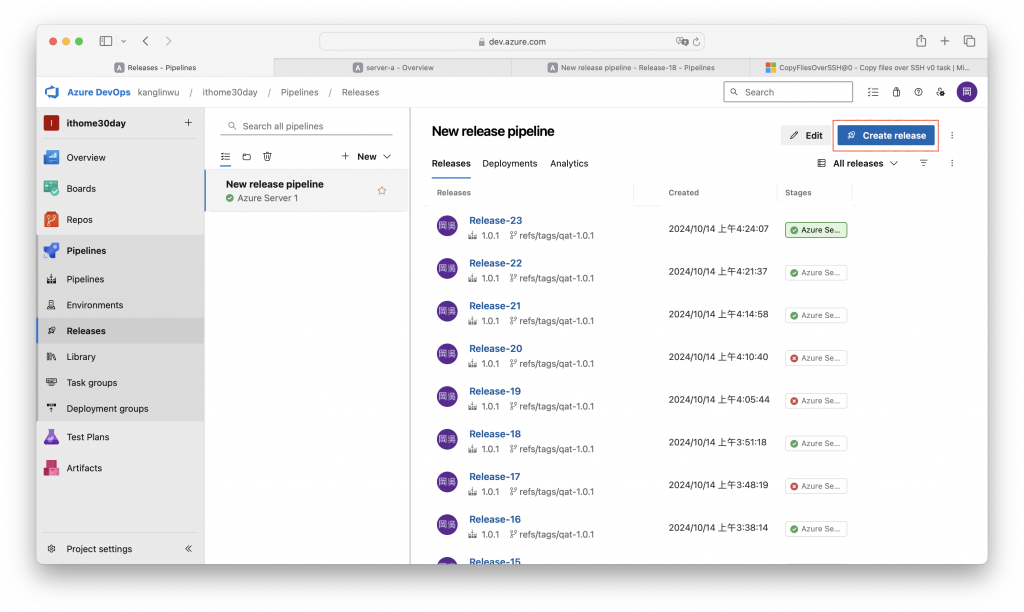The width and height of the screenshot is (1024, 612).
Task: Add new item next to ithome30day
Action: point(188,123)
